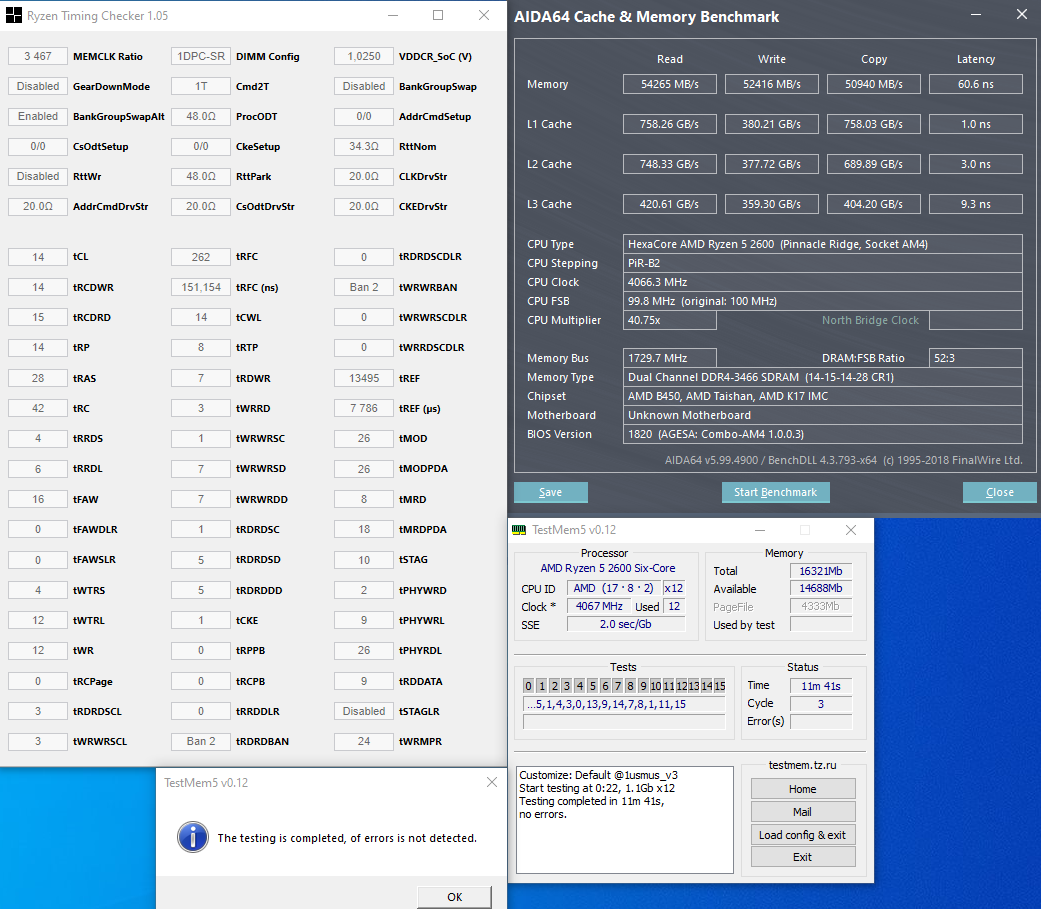Viewport: 1041px width, 909px height.
Task: Close the TestMem5 completion dialog
Action: (491, 782)
